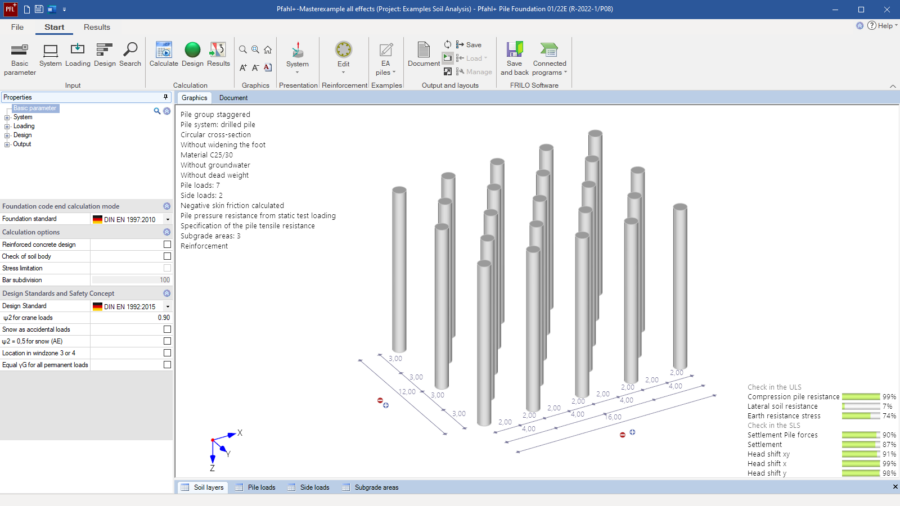Enable Reinforced concrete design checkbox
Image resolution: width=900 pixels, height=506 pixels.
(x=166, y=244)
